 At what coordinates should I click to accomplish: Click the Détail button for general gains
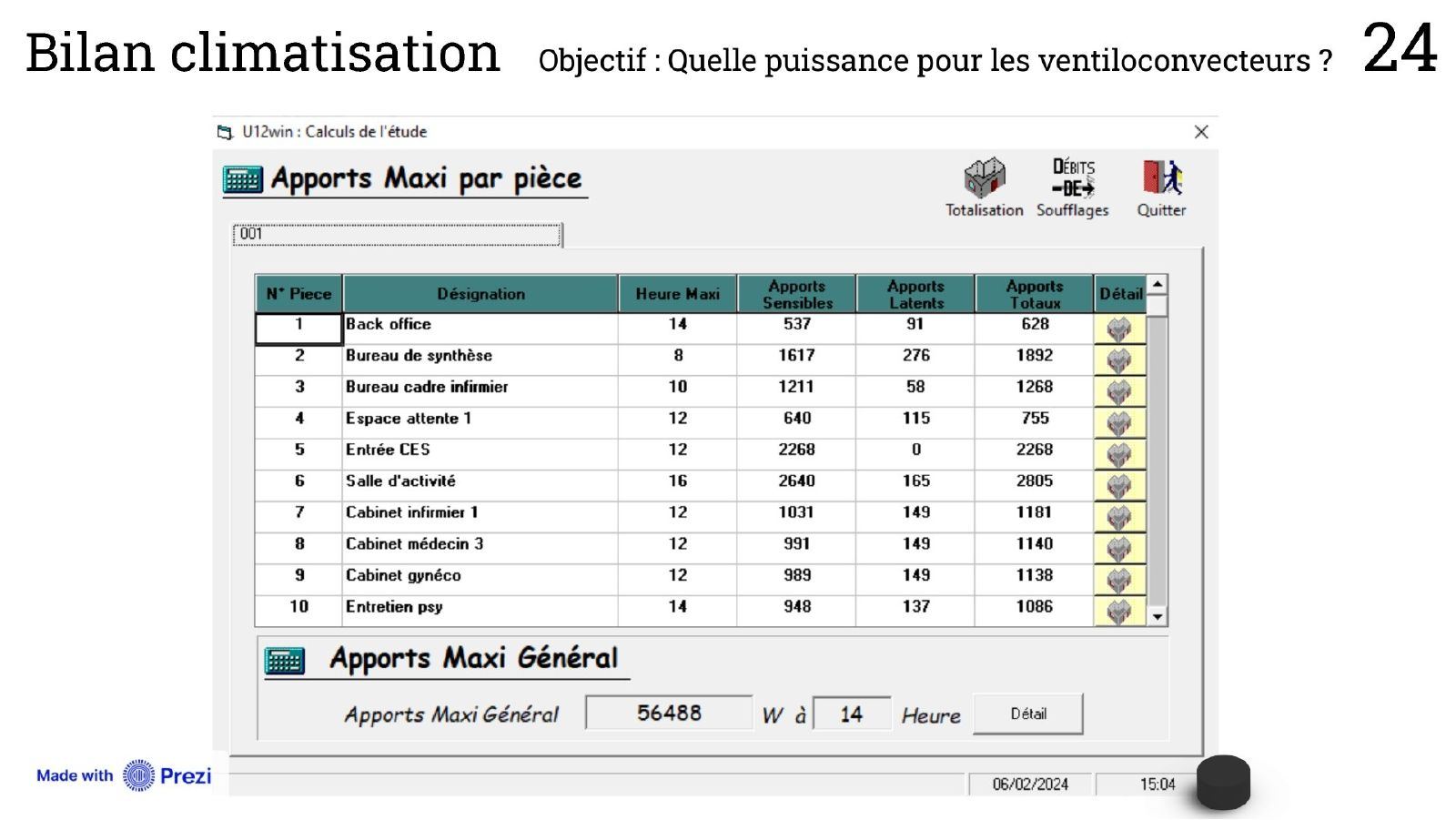point(1028,714)
